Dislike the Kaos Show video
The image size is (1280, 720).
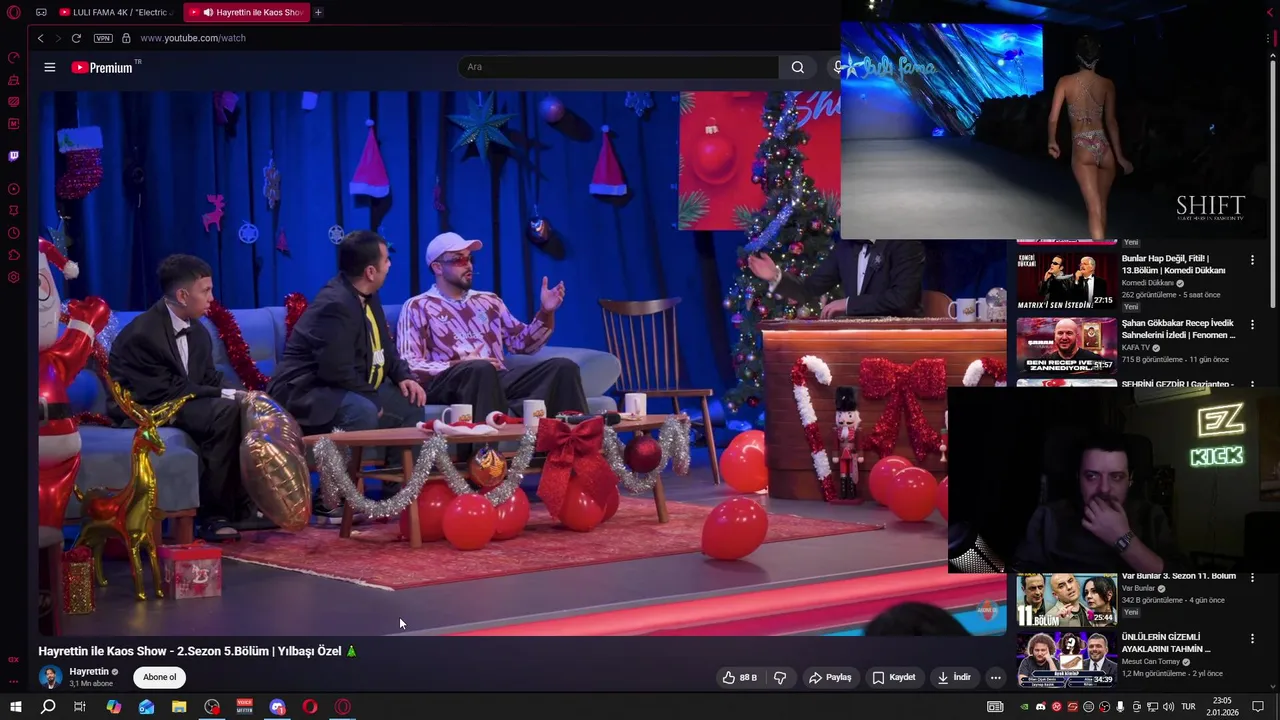pos(780,677)
